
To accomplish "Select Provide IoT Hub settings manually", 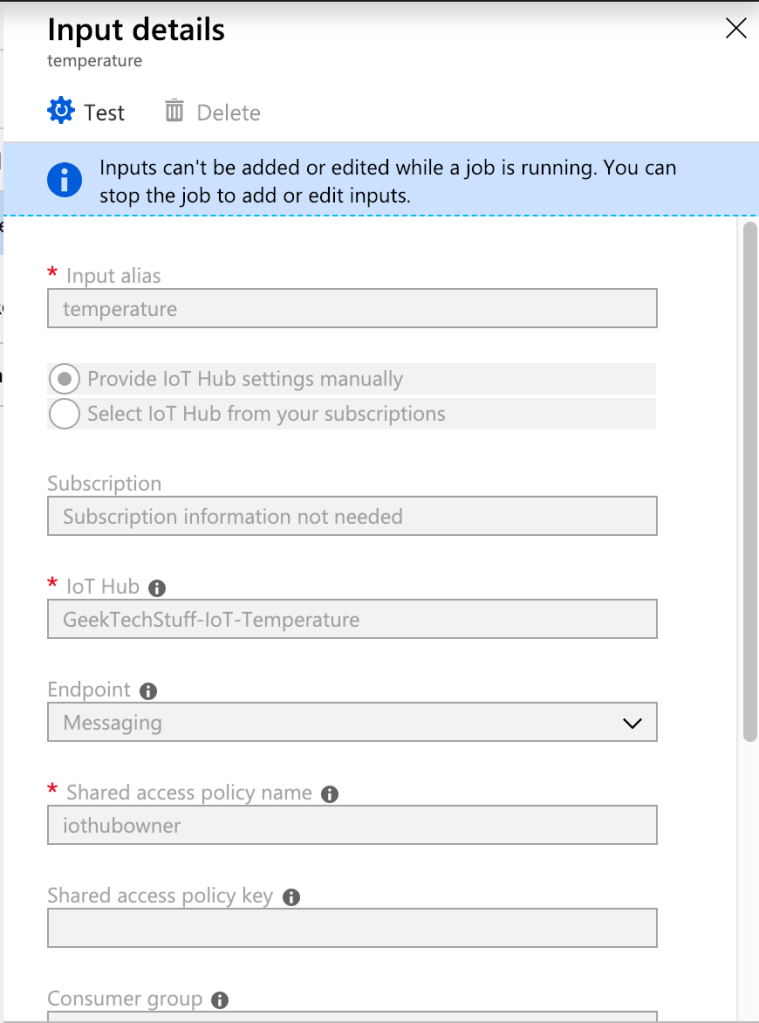I will pyautogui.click(x=63, y=378).
